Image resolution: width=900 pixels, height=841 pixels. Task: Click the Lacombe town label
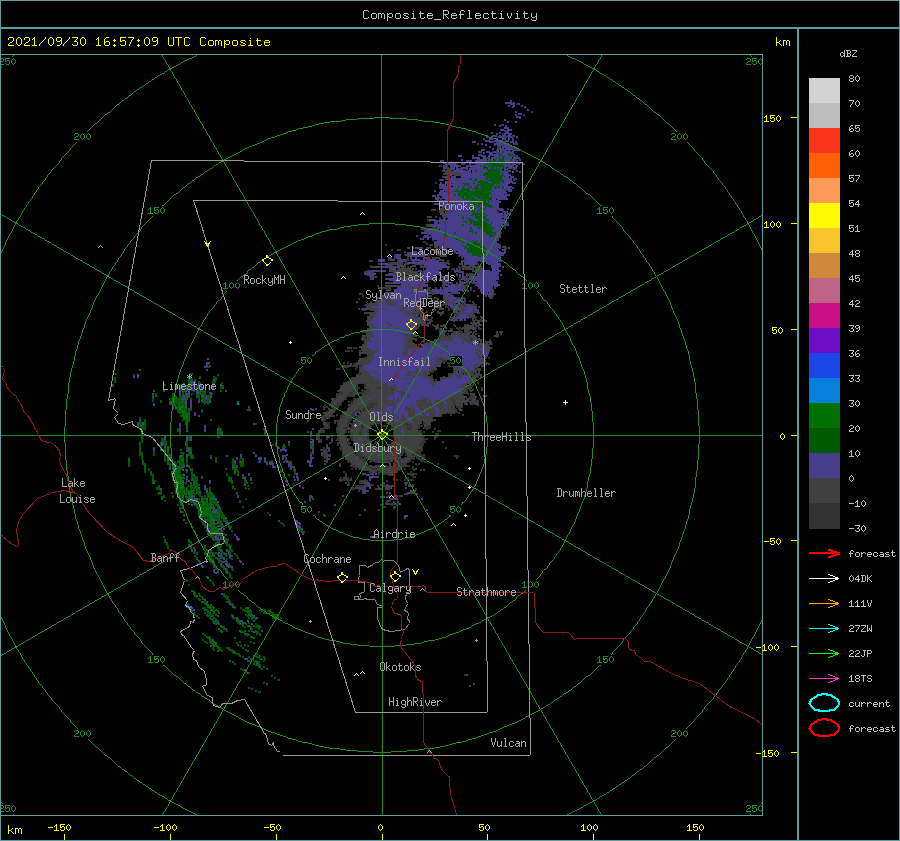tap(432, 251)
